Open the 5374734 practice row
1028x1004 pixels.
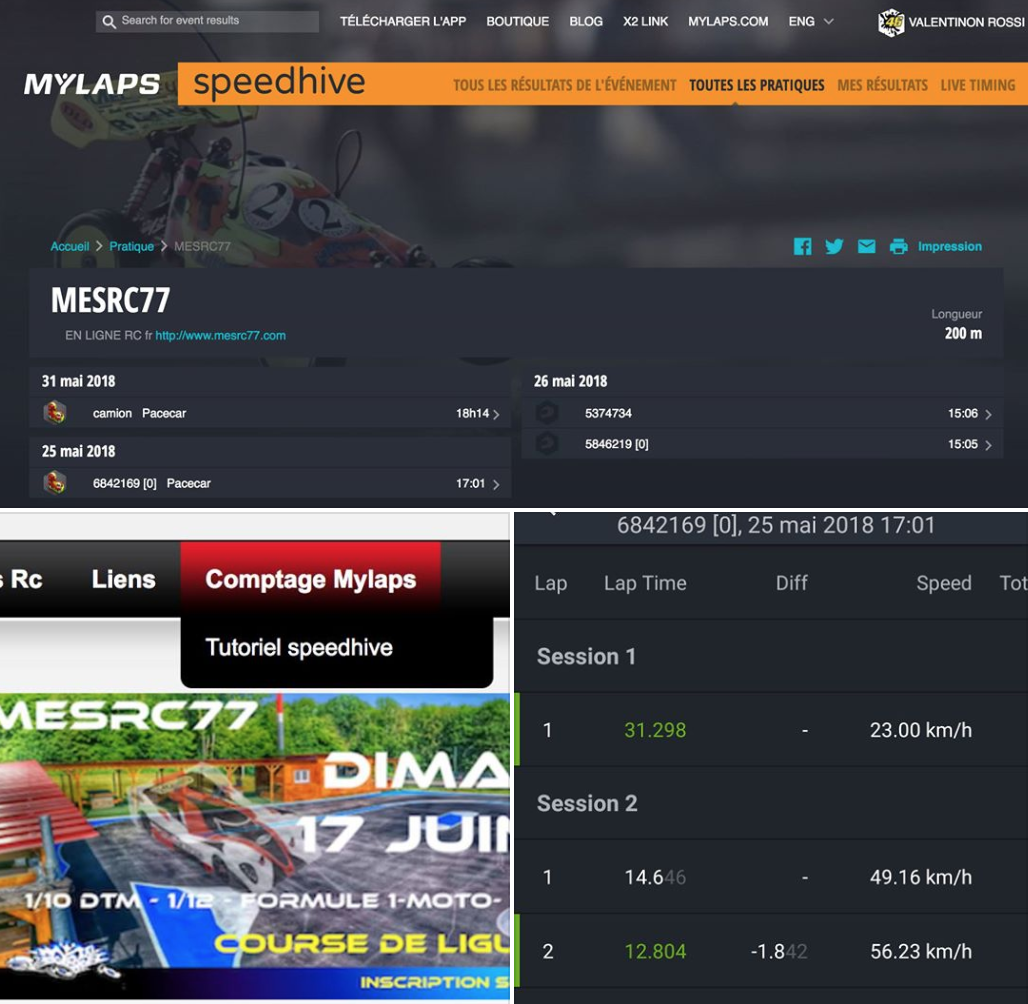tap(762, 413)
